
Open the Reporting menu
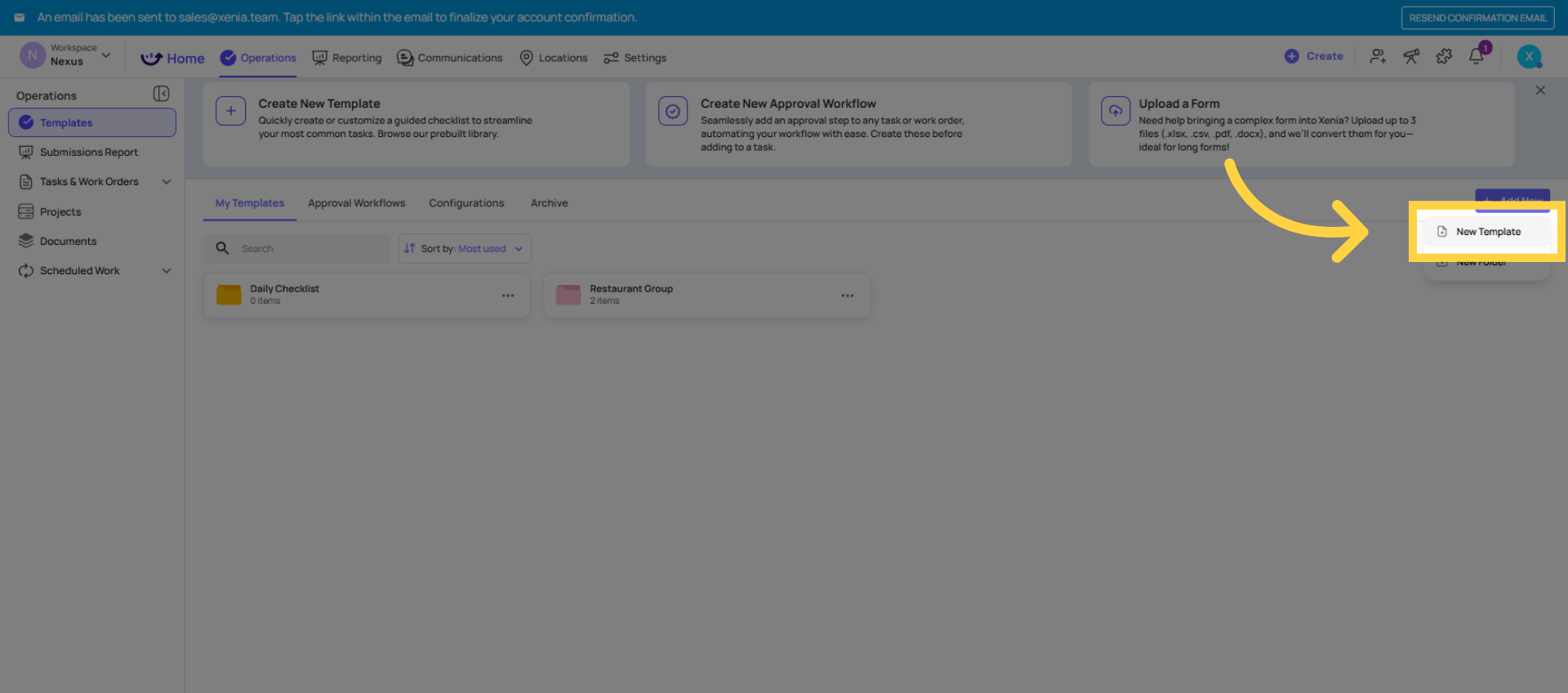347,58
